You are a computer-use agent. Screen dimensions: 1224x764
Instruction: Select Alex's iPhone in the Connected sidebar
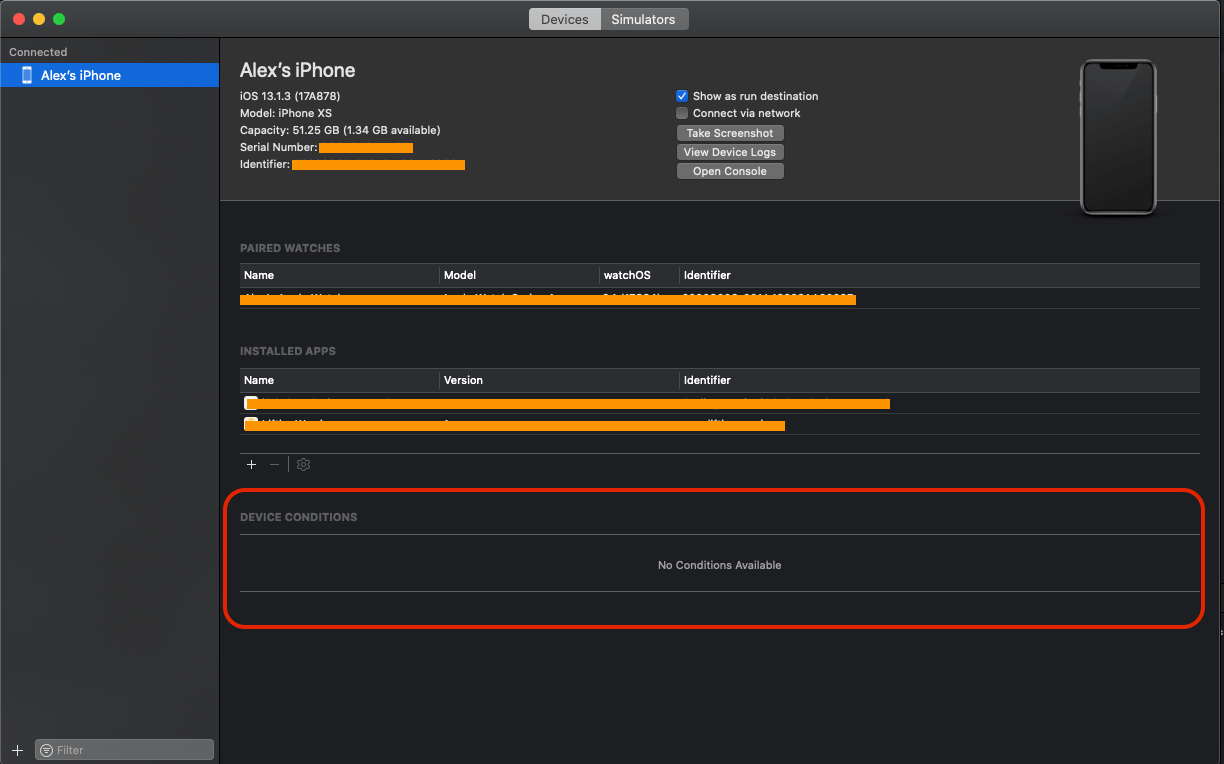click(82, 74)
